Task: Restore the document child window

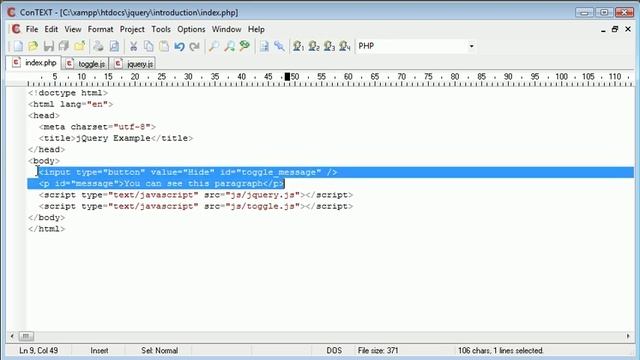Action: [615, 29]
